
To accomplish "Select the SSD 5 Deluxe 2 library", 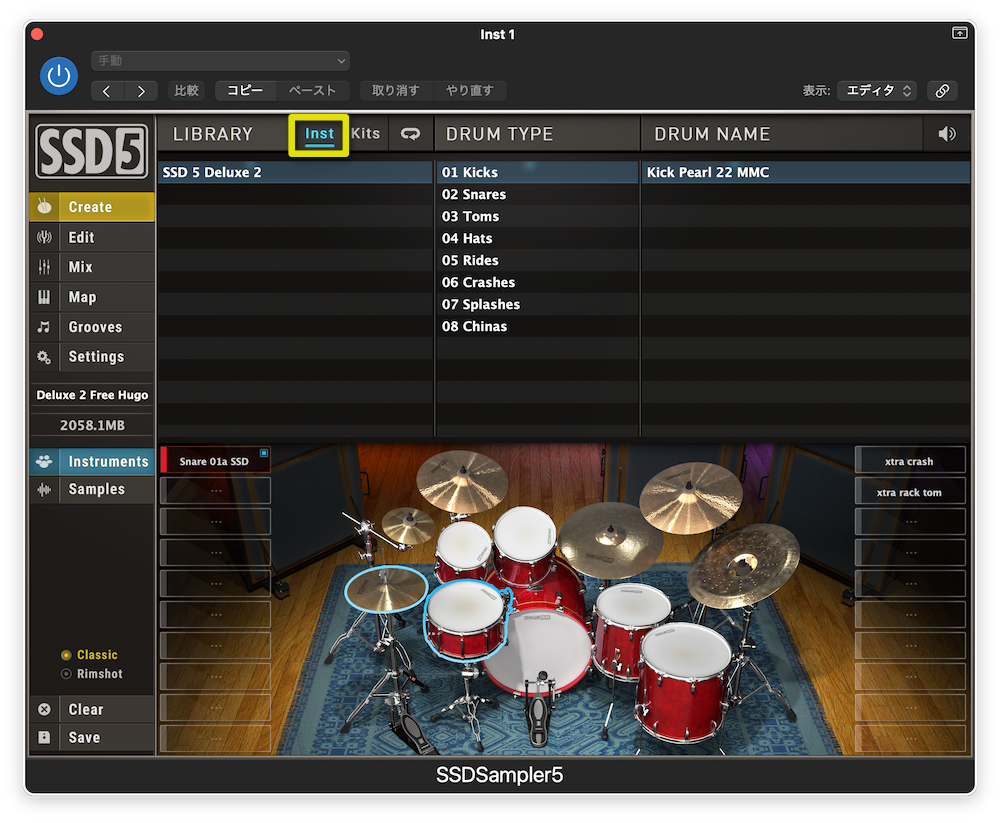I will click(x=295, y=172).
